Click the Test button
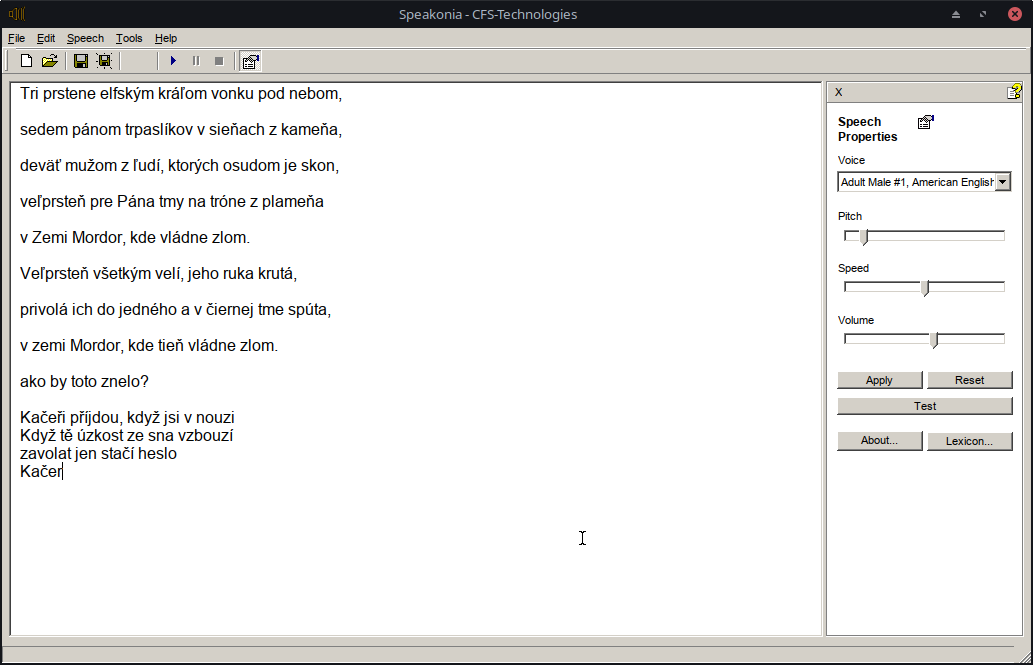The height and width of the screenshot is (665, 1033). (925, 406)
